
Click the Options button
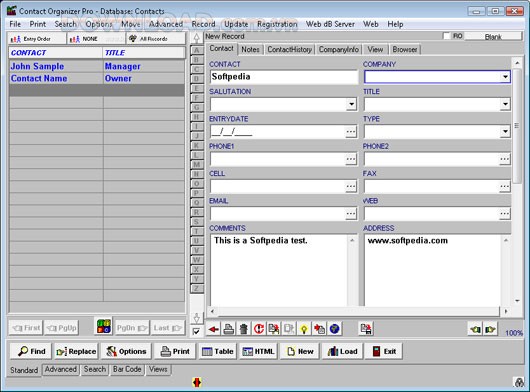[x=126, y=351]
